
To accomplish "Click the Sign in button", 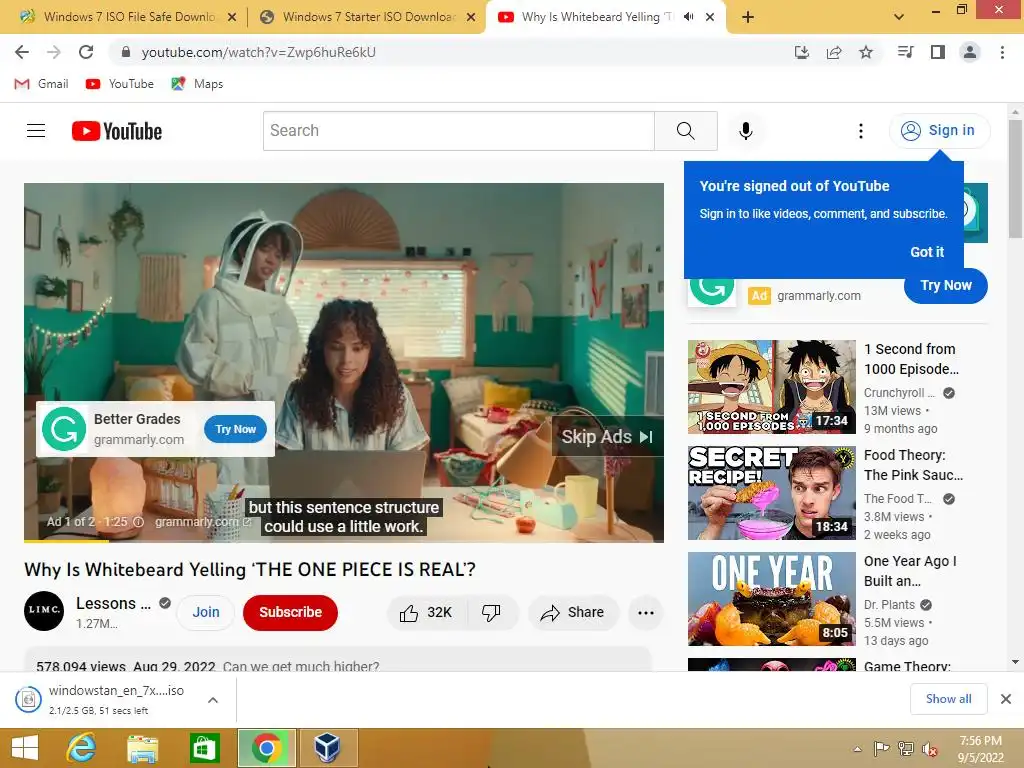I will pos(939,131).
